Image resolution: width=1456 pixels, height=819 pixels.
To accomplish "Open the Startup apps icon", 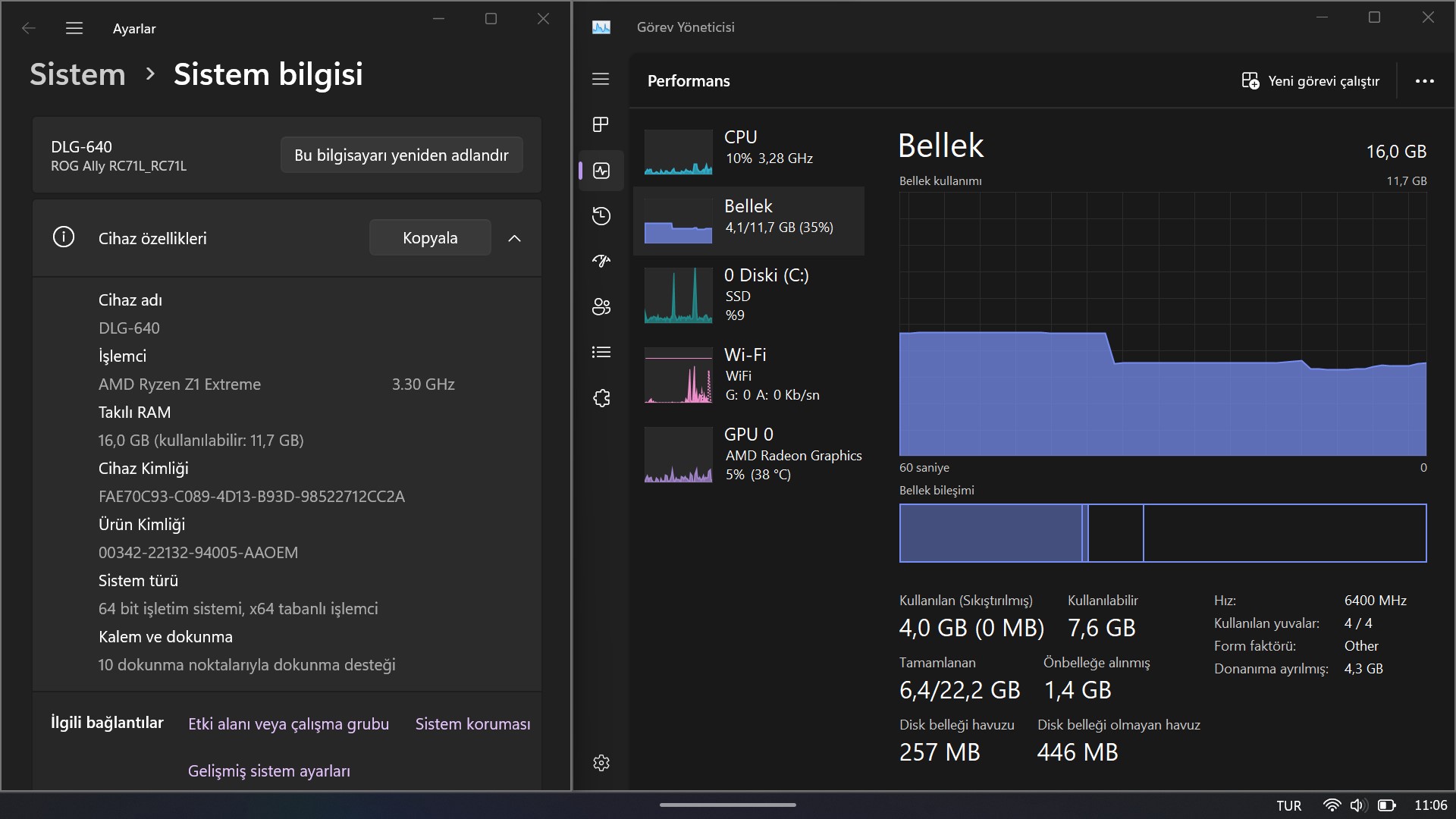I will [601, 262].
